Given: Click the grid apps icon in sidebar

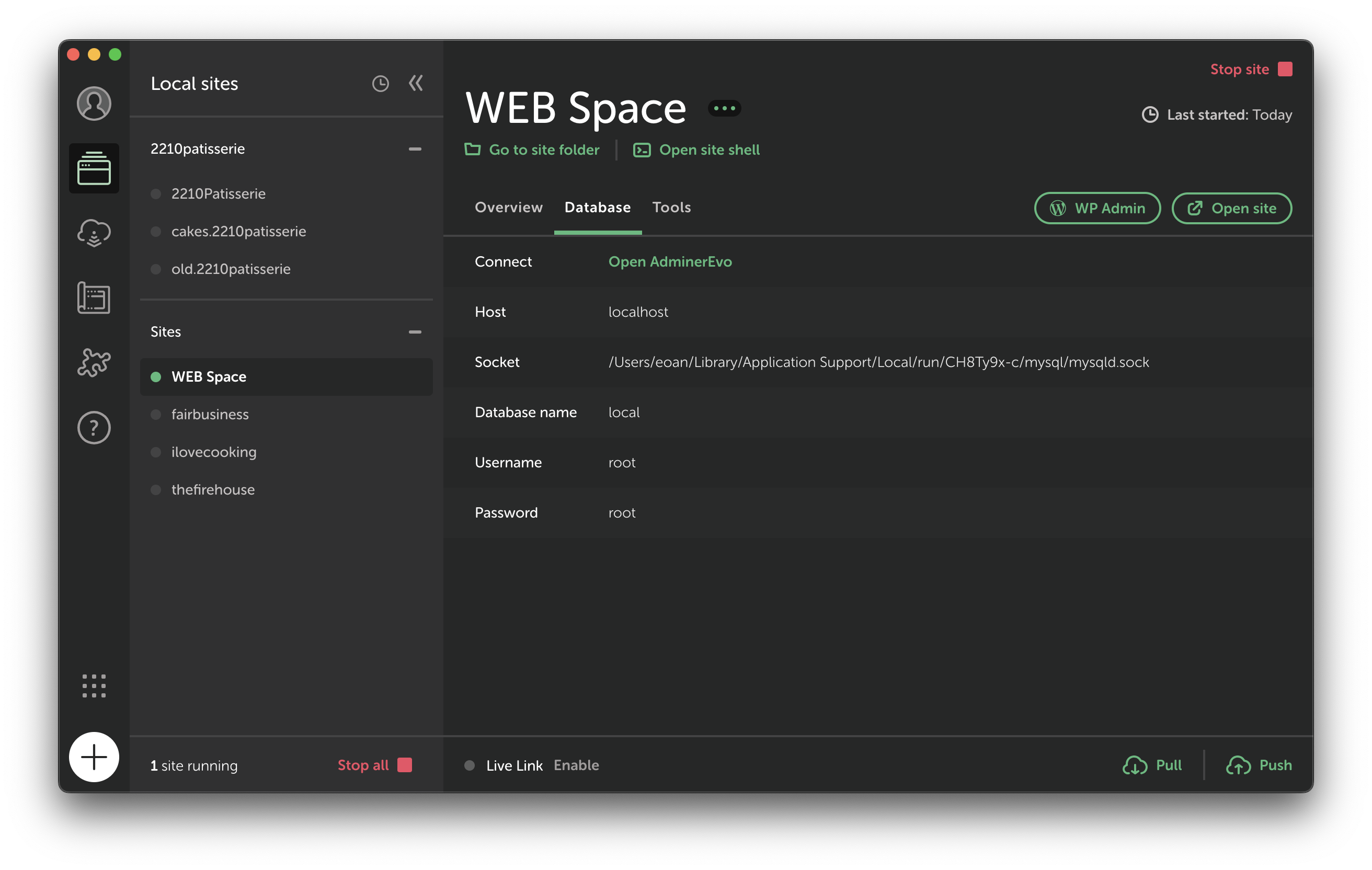Looking at the screenshot, I should 94,686.
